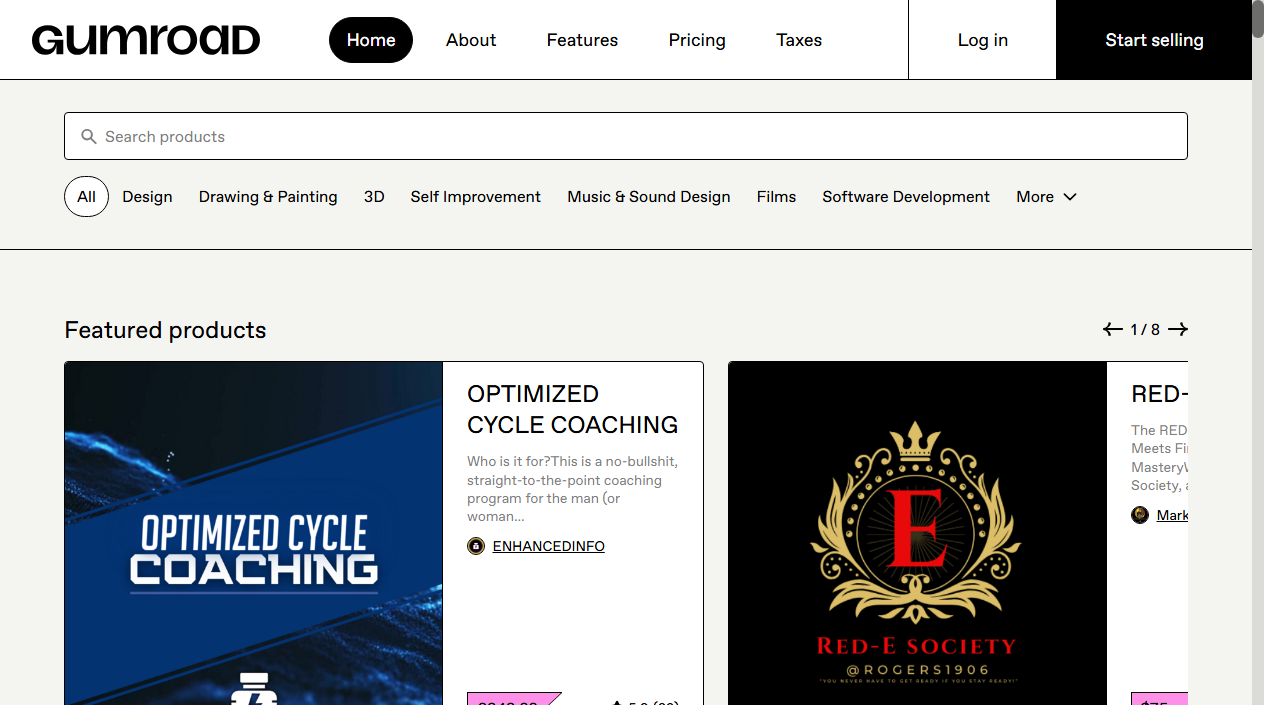Viewport: 1264px width, 705px height.
Task: Open the RED-E Society product image
Action: click(918, 534)
